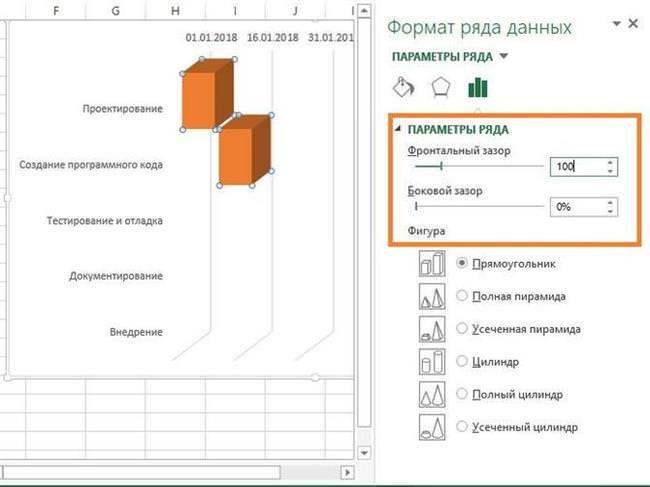
Task: Click the Тестирование и отладка axis label
Action: (104, 220)
